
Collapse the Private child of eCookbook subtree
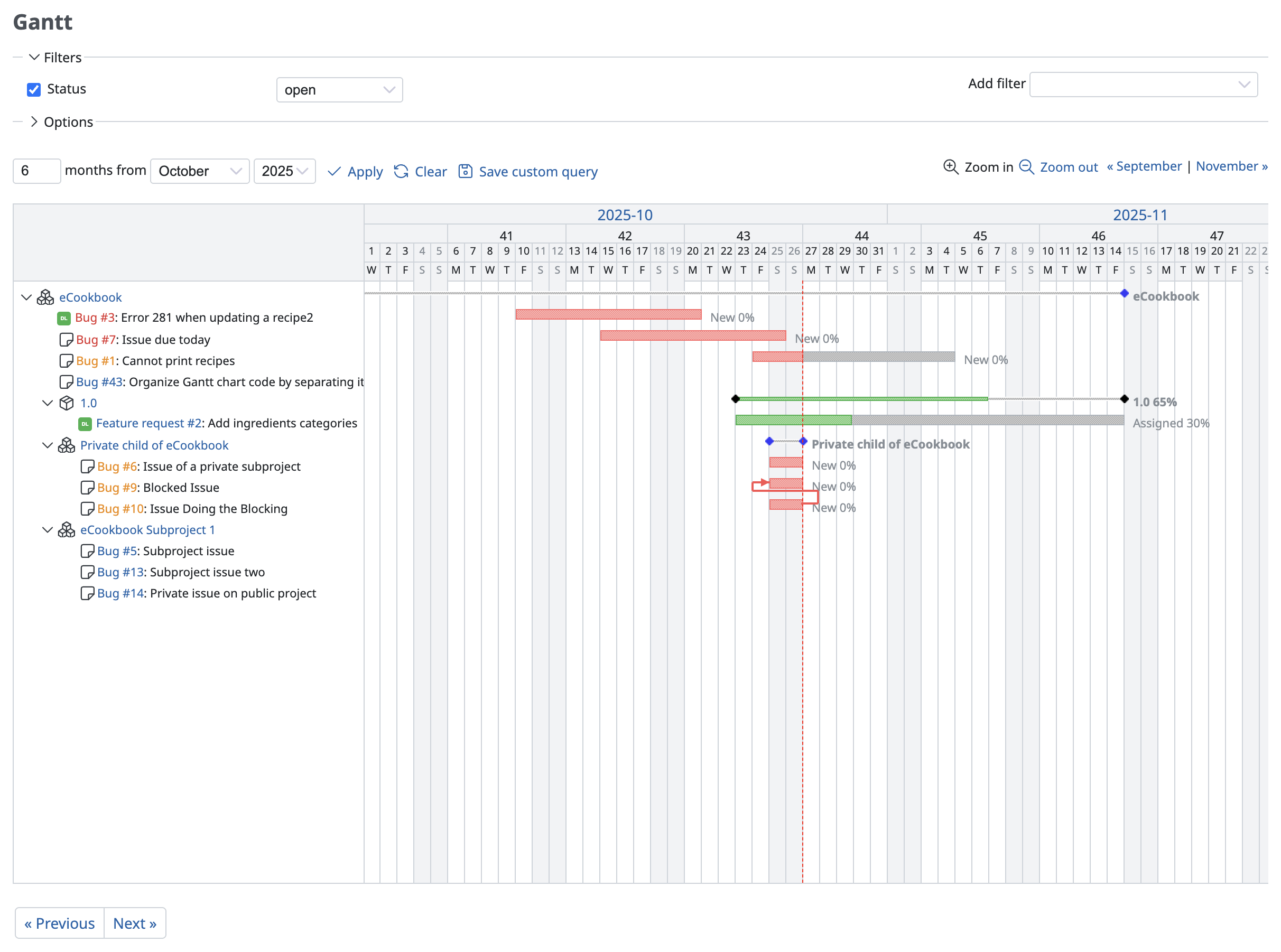[x=48, y=445]
